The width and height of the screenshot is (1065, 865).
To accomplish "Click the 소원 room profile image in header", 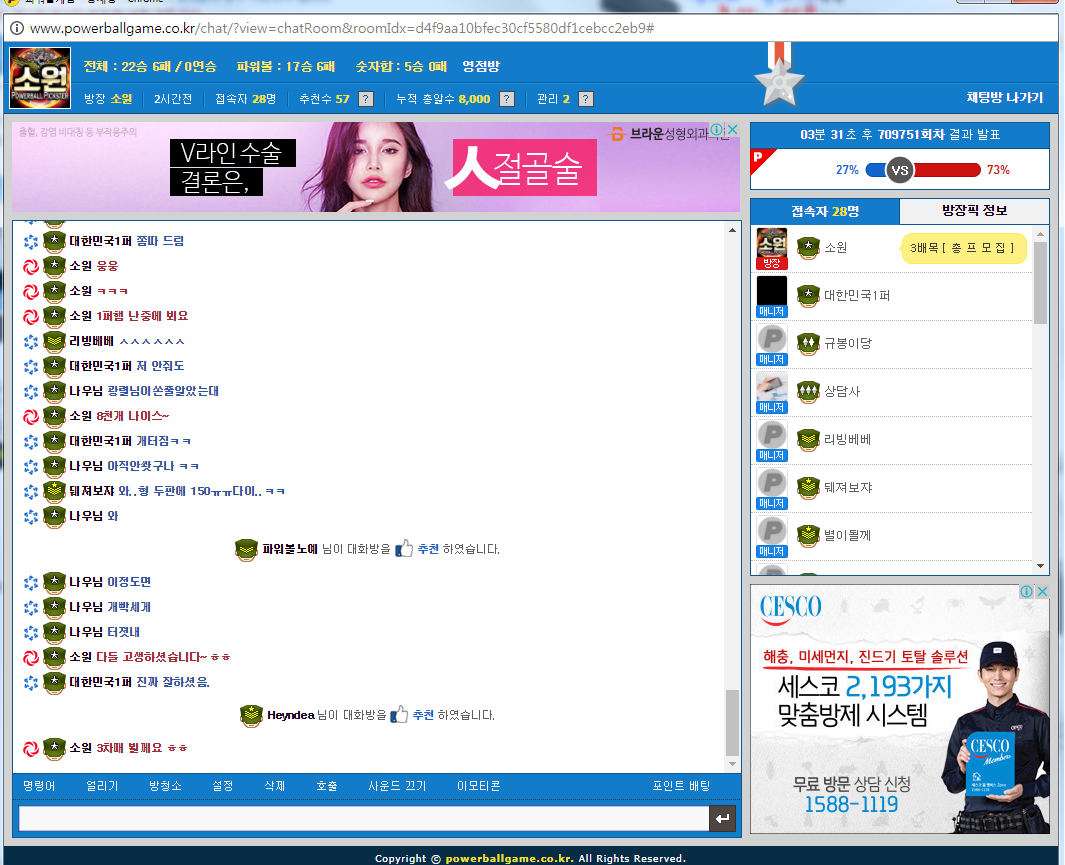I will pyautogui.click(x=40, y=78).
